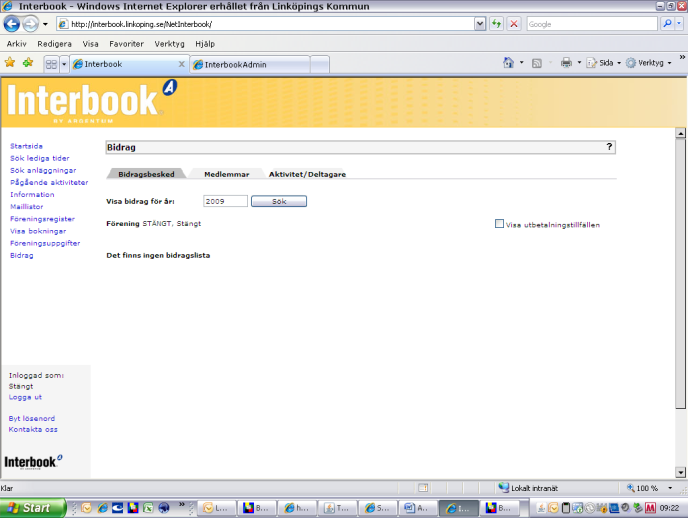Expand the toolbar overflow chevron
This screenshot has width=688, height=518.
pos(682,57)
